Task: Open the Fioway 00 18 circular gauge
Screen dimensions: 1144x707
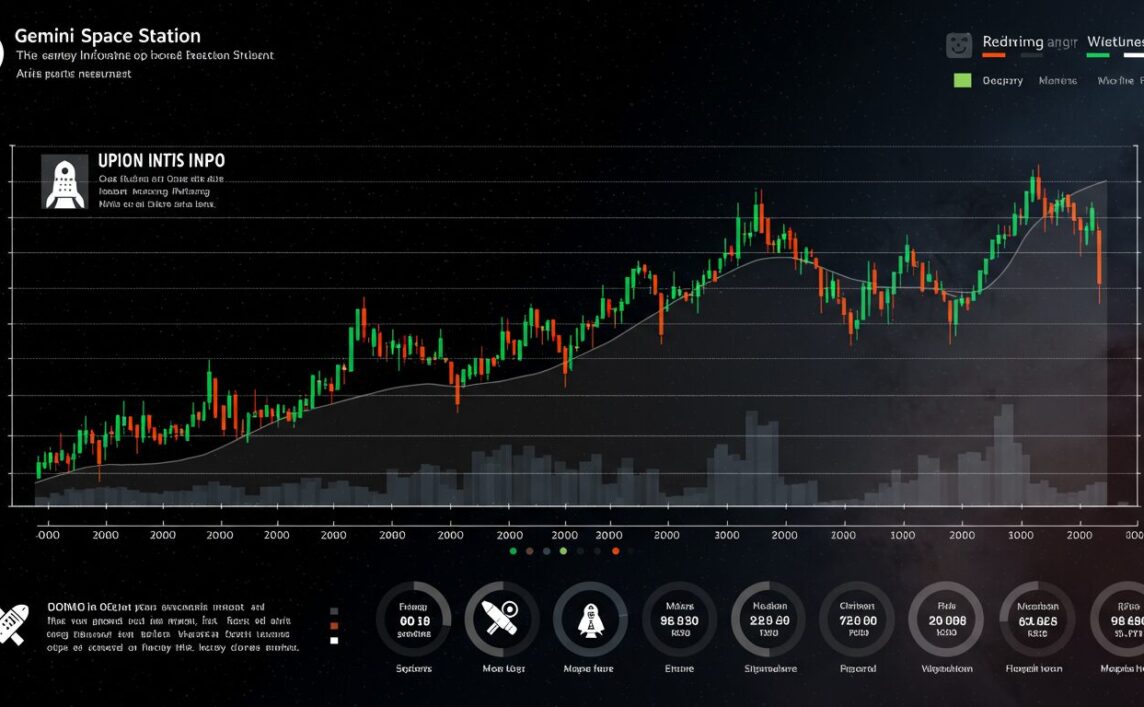Action: coord(413,619)
